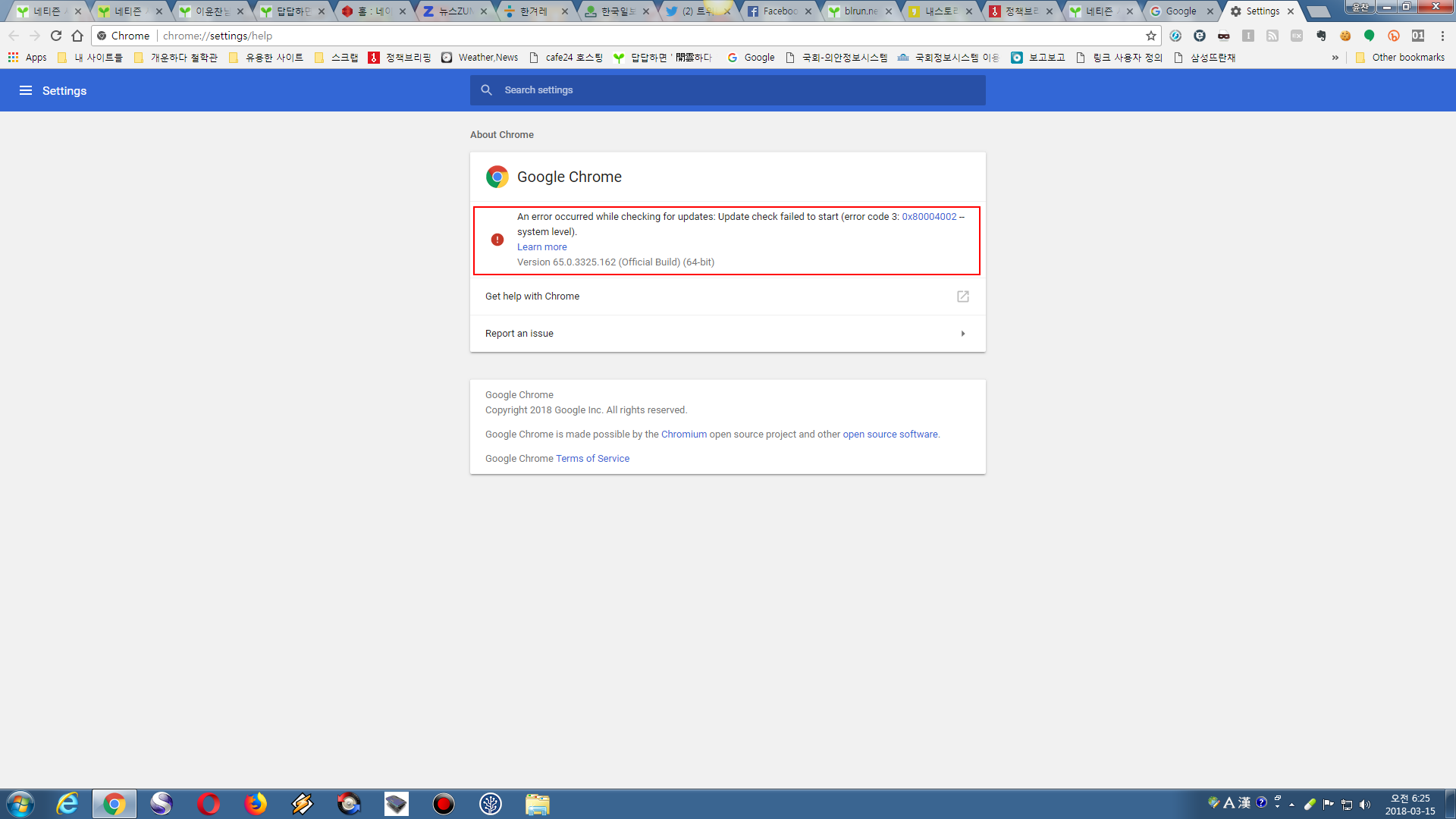Expand hidden bookmarks with double chevron

point(1335,58)
